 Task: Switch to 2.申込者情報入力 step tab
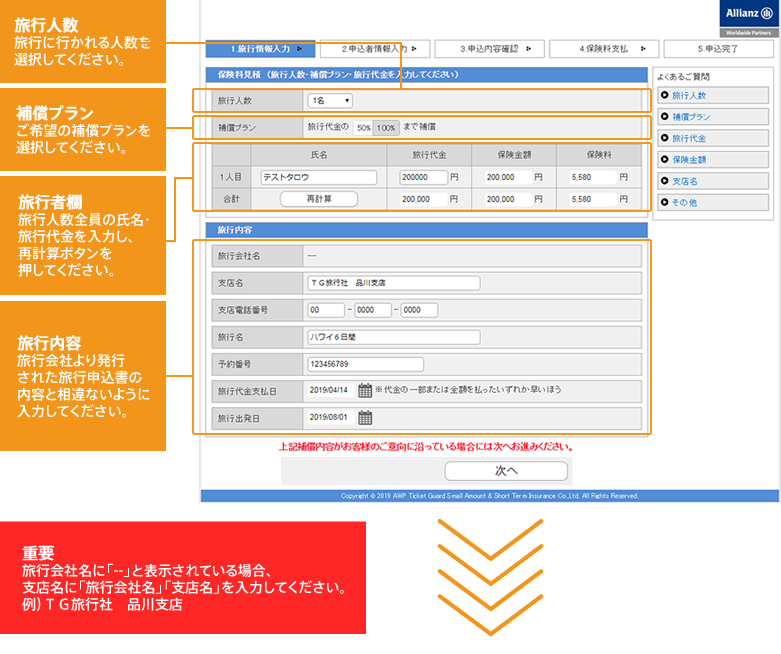[x=375, y=48]
